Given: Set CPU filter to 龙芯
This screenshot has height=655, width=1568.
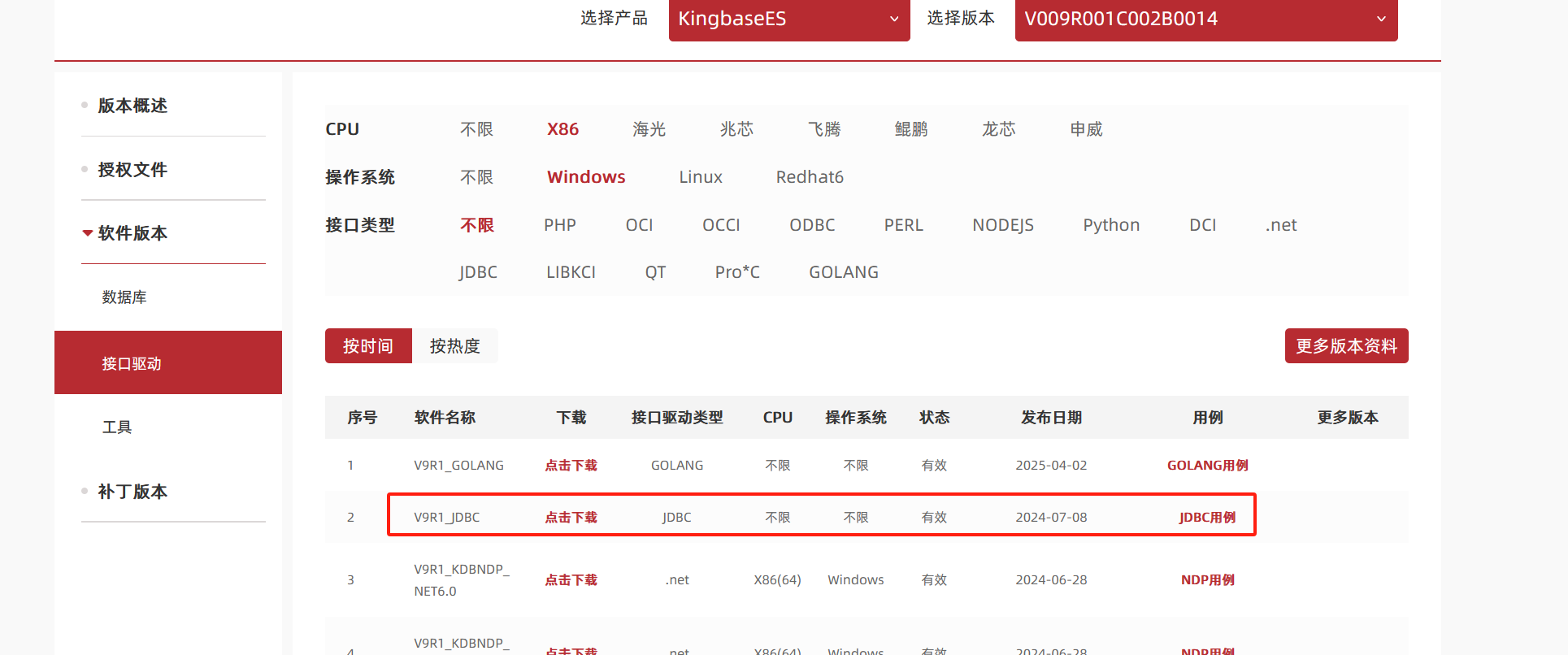Looking at the screenshot, I should coord(999,129).
